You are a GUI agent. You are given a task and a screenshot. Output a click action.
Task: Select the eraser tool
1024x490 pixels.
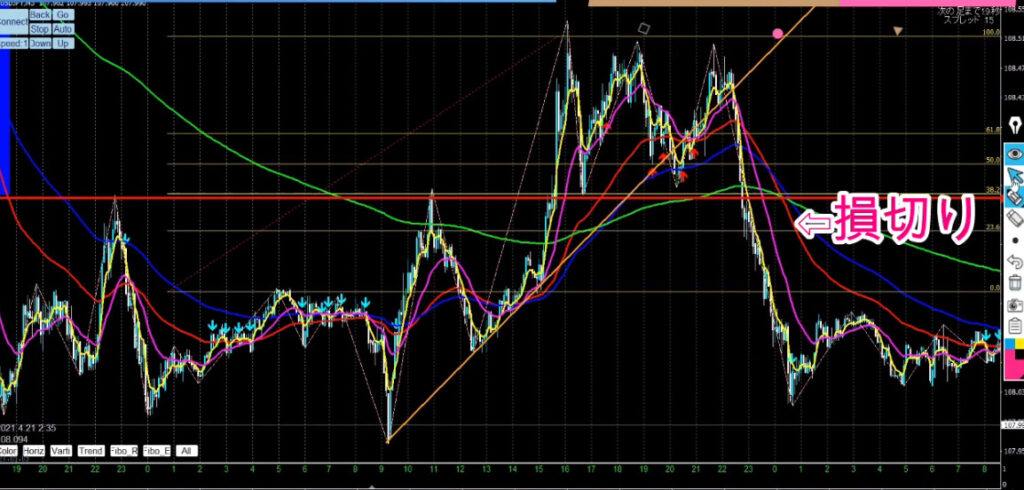point(1015,218)
